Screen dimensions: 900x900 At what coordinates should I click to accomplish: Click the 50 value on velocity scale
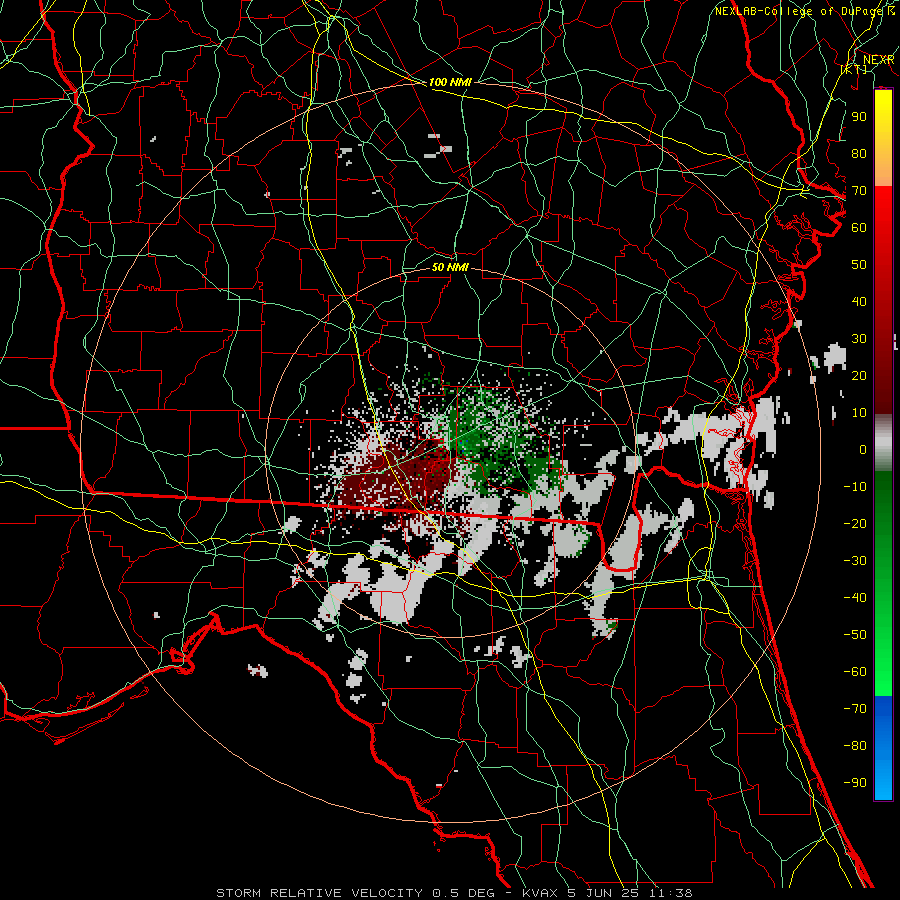point(859,265)
